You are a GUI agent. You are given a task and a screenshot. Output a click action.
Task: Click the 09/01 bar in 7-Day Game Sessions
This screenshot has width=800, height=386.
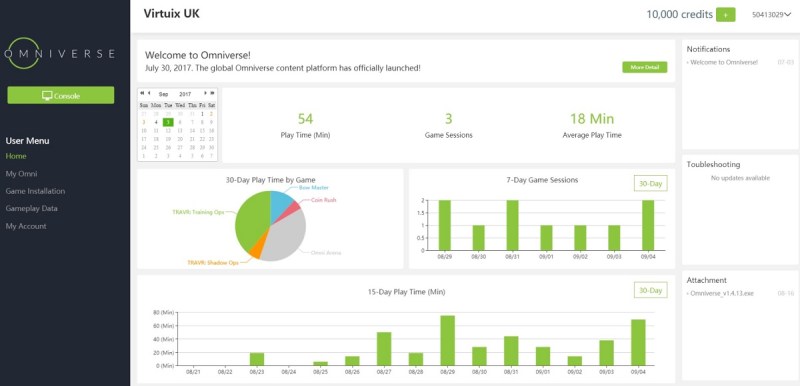[546, 238]
